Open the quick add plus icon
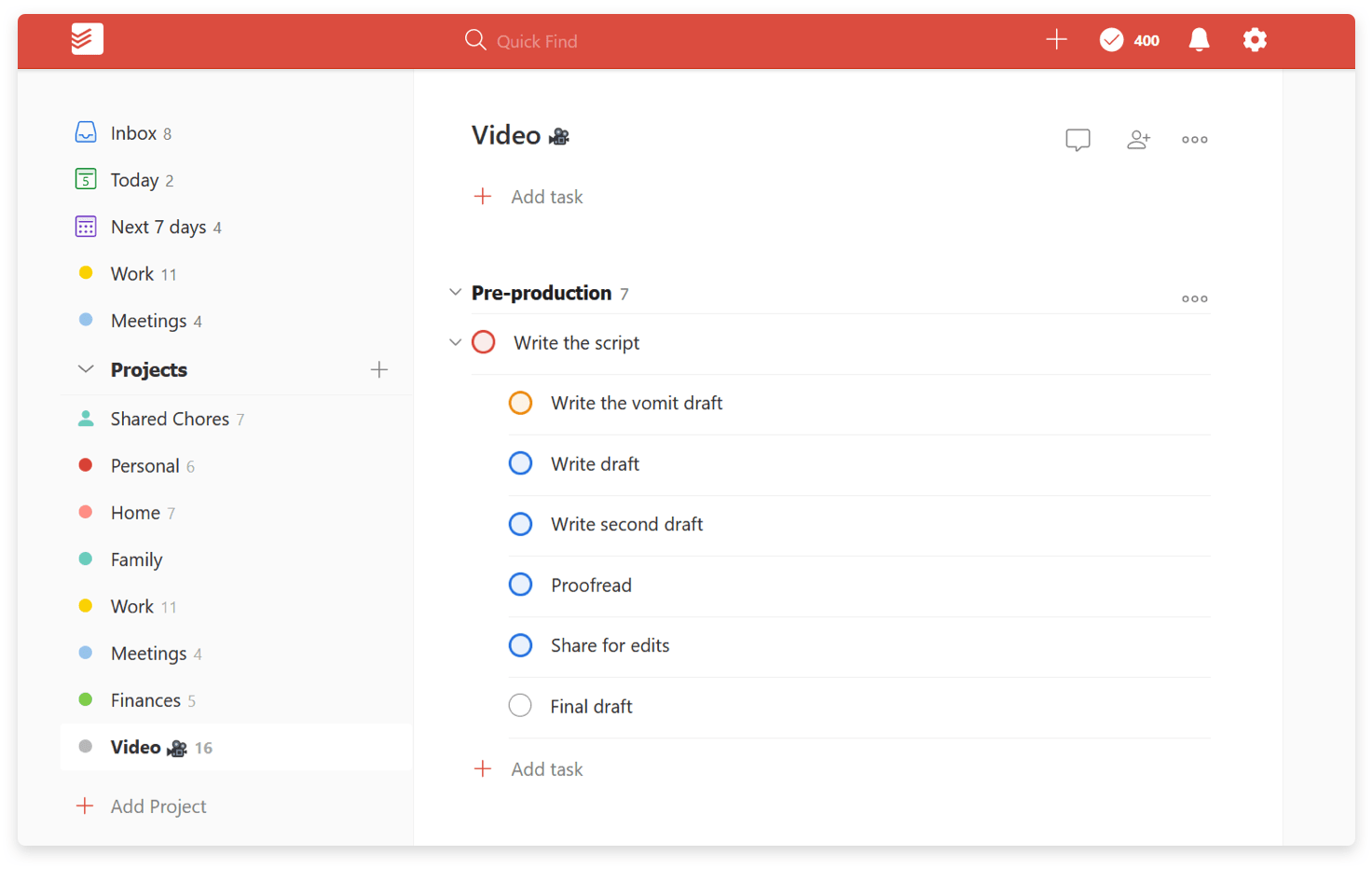This screenshot has height=869, width=1372. (x=1056, y=39)
